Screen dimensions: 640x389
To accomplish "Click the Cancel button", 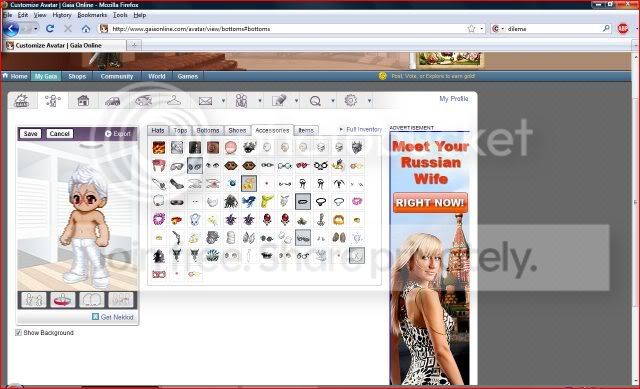I will (60, 133).
